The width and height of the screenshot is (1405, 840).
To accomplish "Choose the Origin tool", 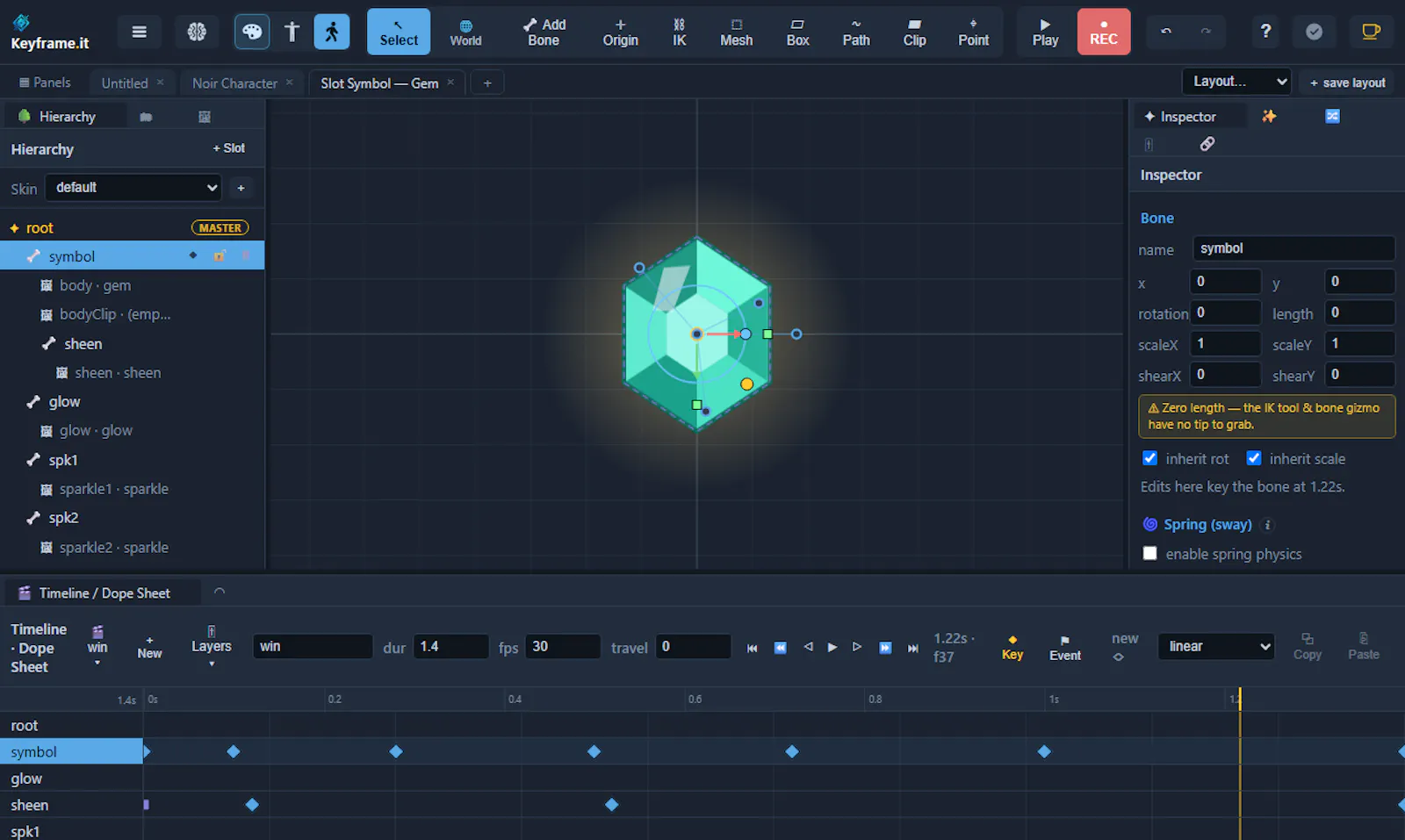I will (620, 32).
